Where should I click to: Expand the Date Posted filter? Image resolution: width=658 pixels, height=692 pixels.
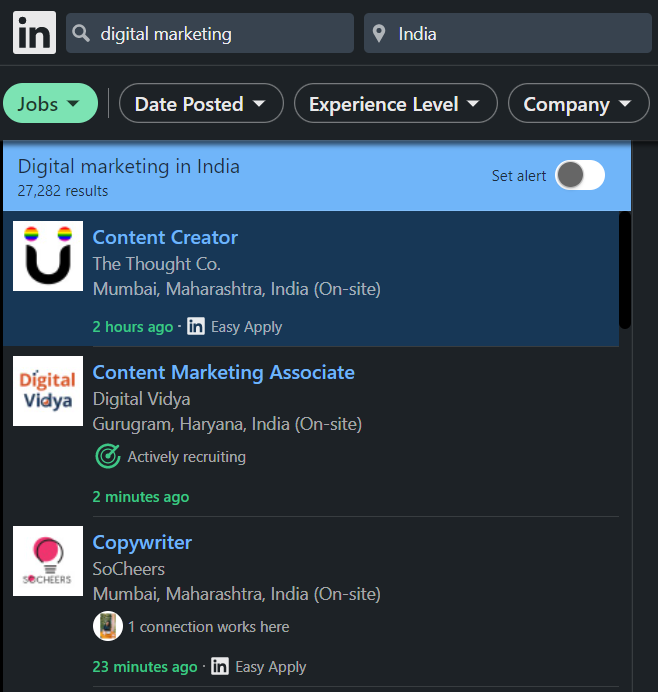201,104
